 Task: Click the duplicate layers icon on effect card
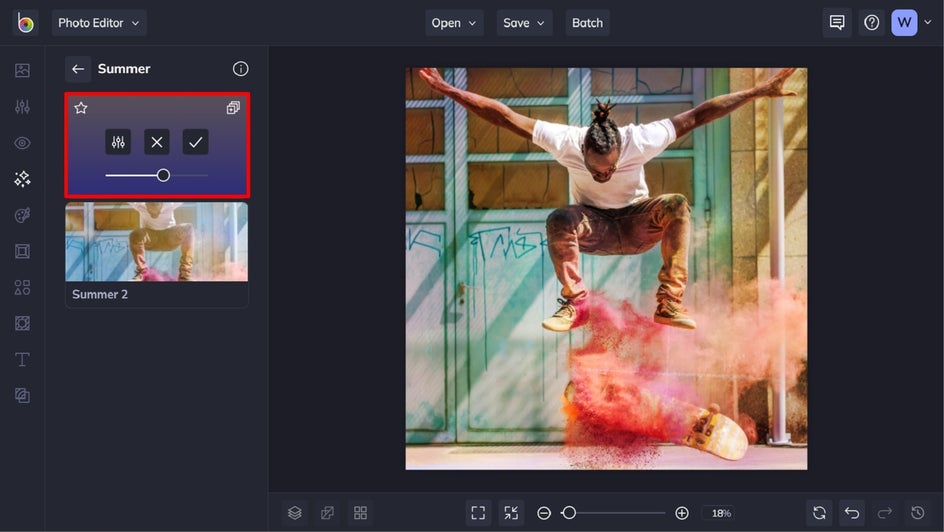click(x=233, y=108)
